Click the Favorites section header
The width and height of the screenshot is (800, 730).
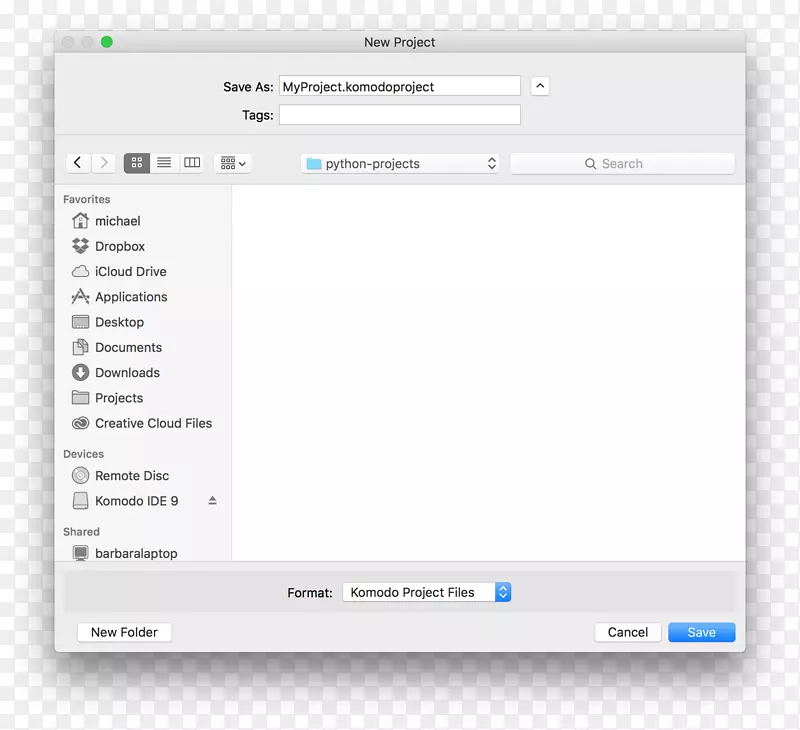click(x=86, y=199)
